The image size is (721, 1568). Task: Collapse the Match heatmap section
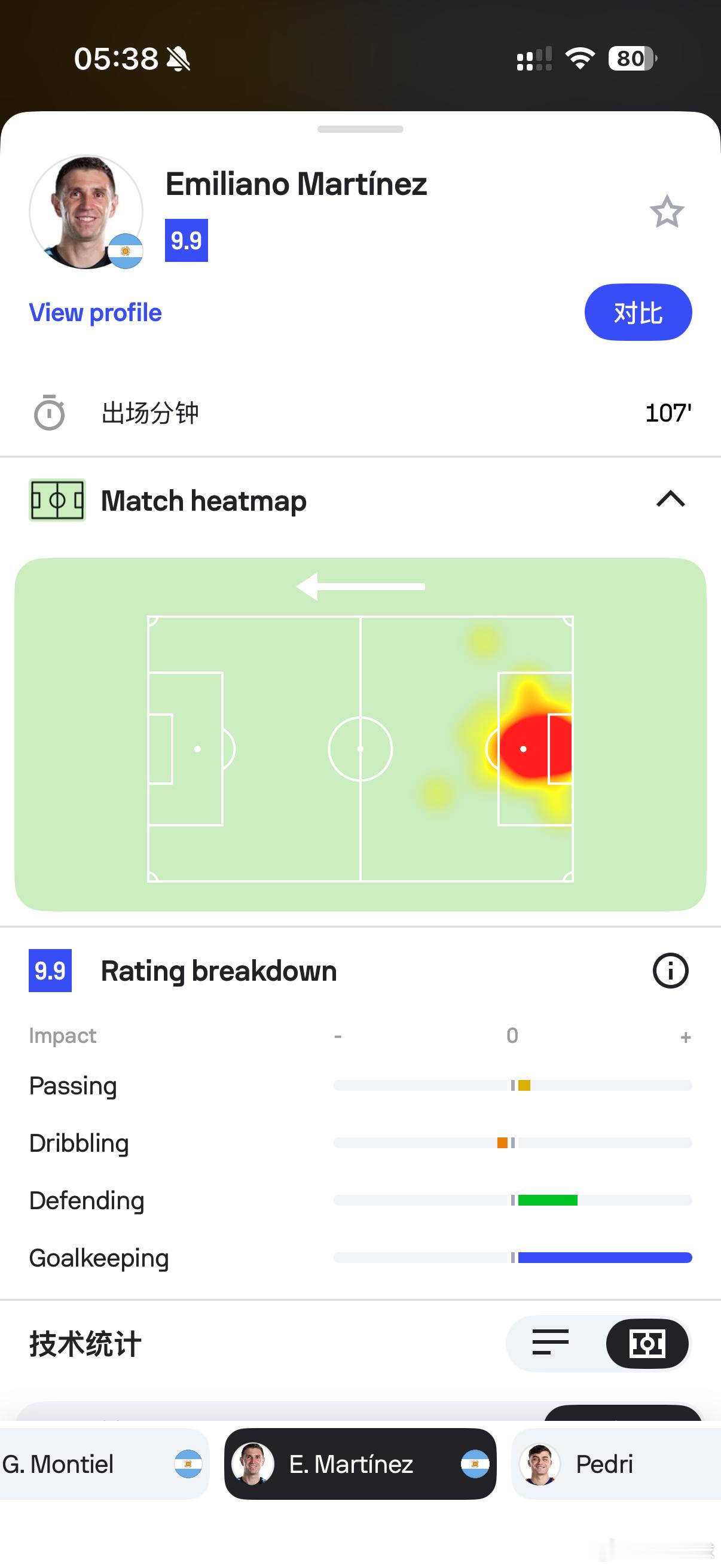pyautogui.click(x=671, y=499)
